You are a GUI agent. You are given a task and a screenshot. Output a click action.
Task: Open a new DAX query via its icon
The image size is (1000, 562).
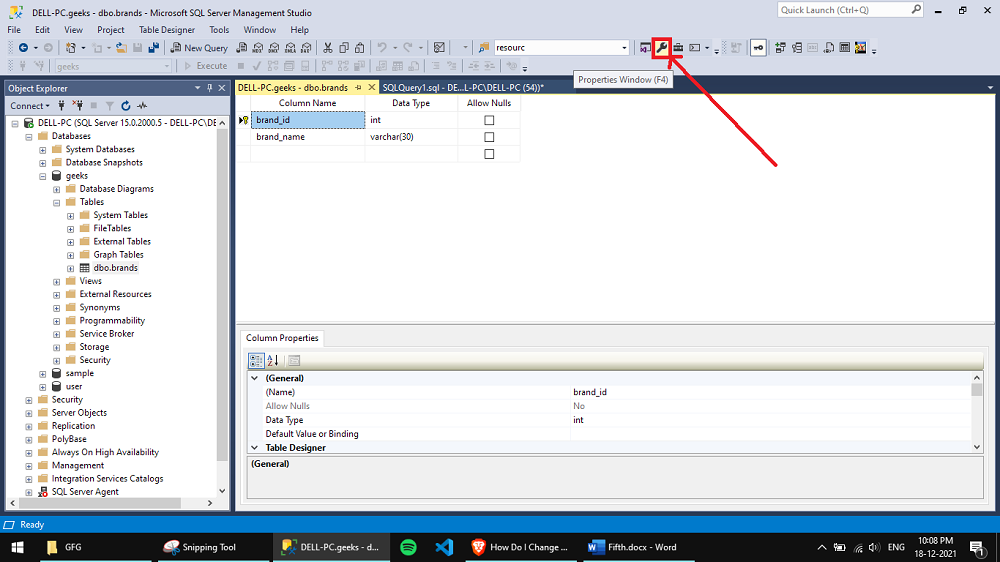click(307, 48)
